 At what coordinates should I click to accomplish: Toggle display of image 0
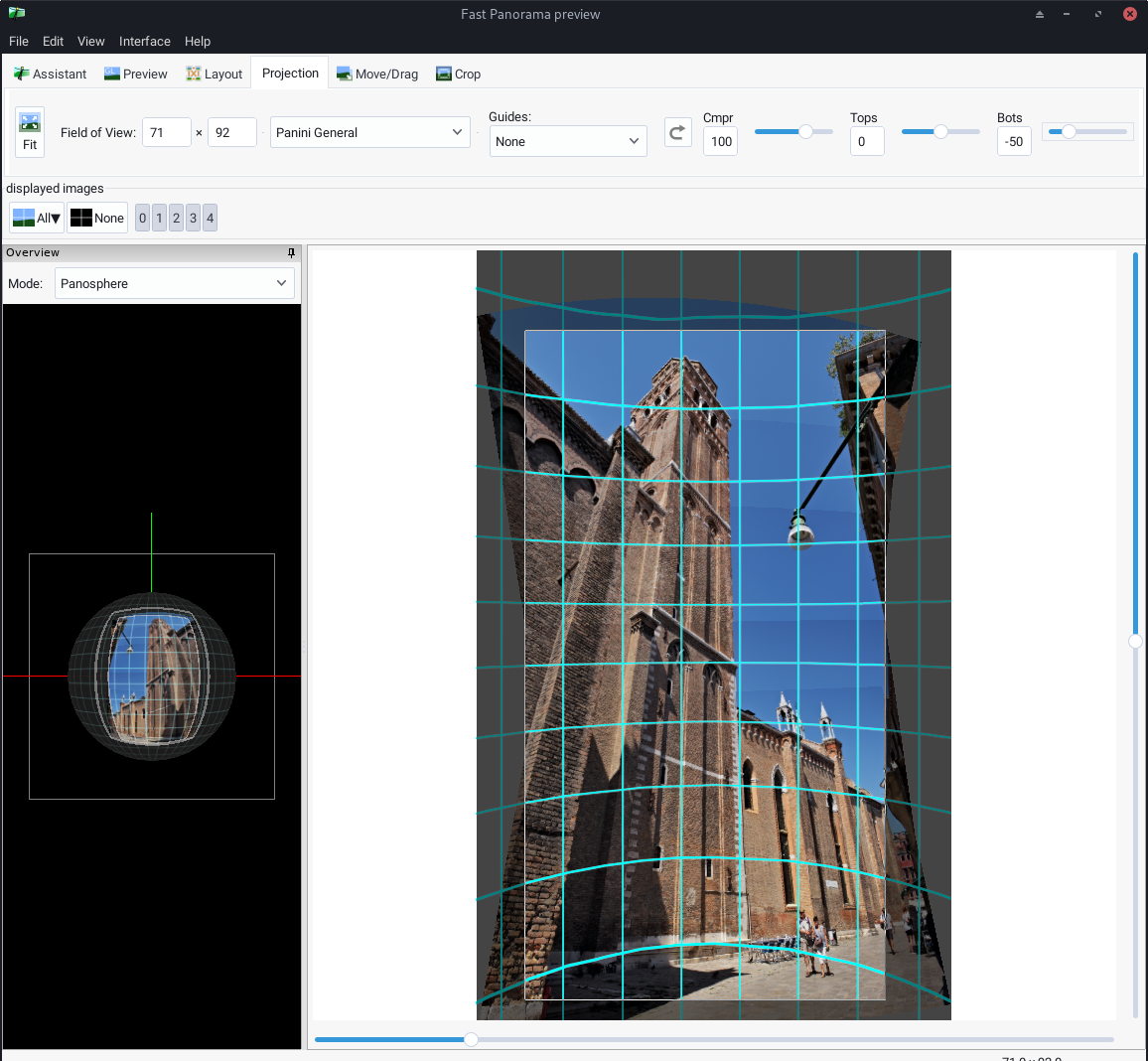(x=143, y=218)
